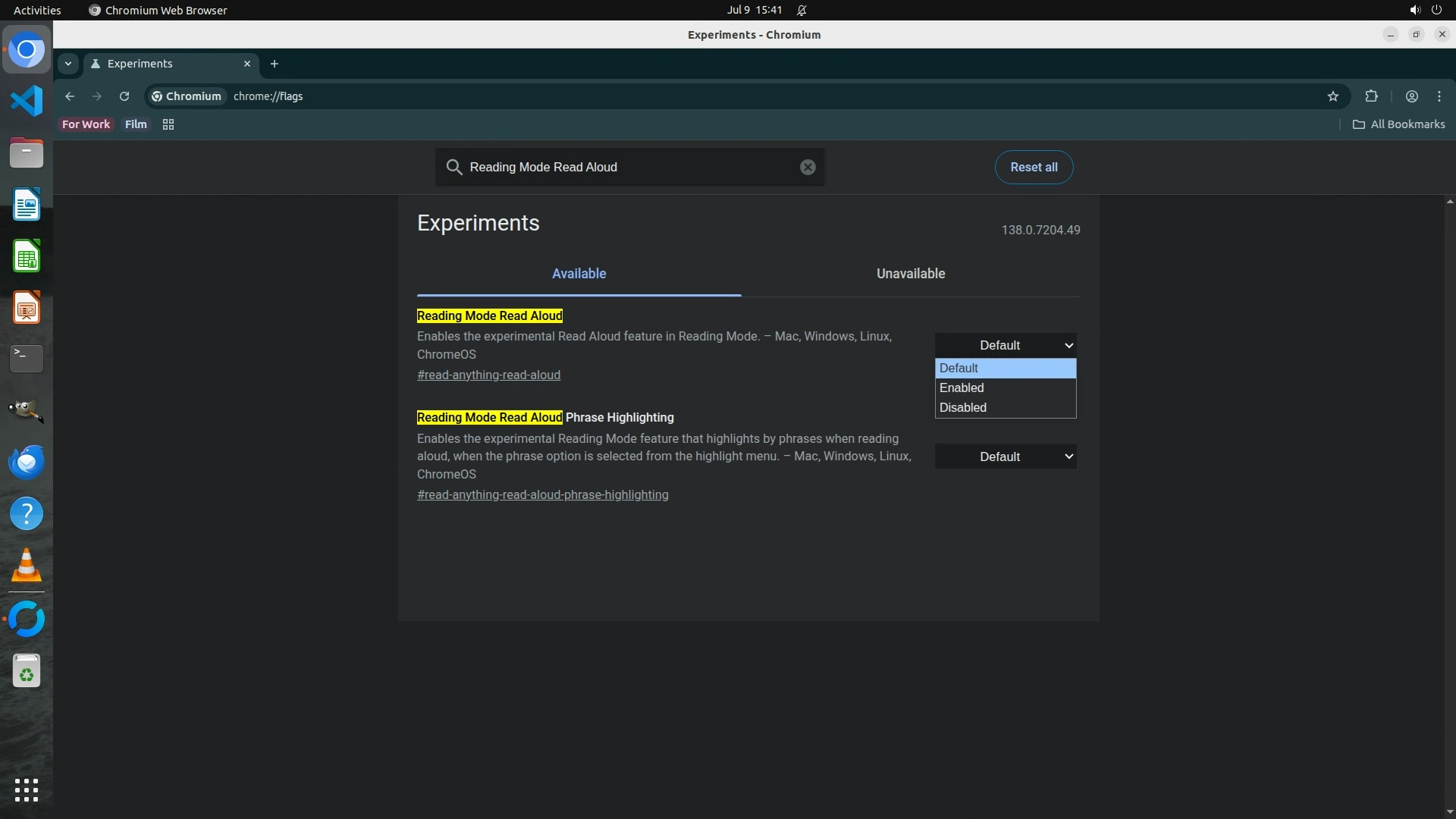Screen dimensions: 1456x819
Task: Go back using the back arrow
Action: point(70,96)
